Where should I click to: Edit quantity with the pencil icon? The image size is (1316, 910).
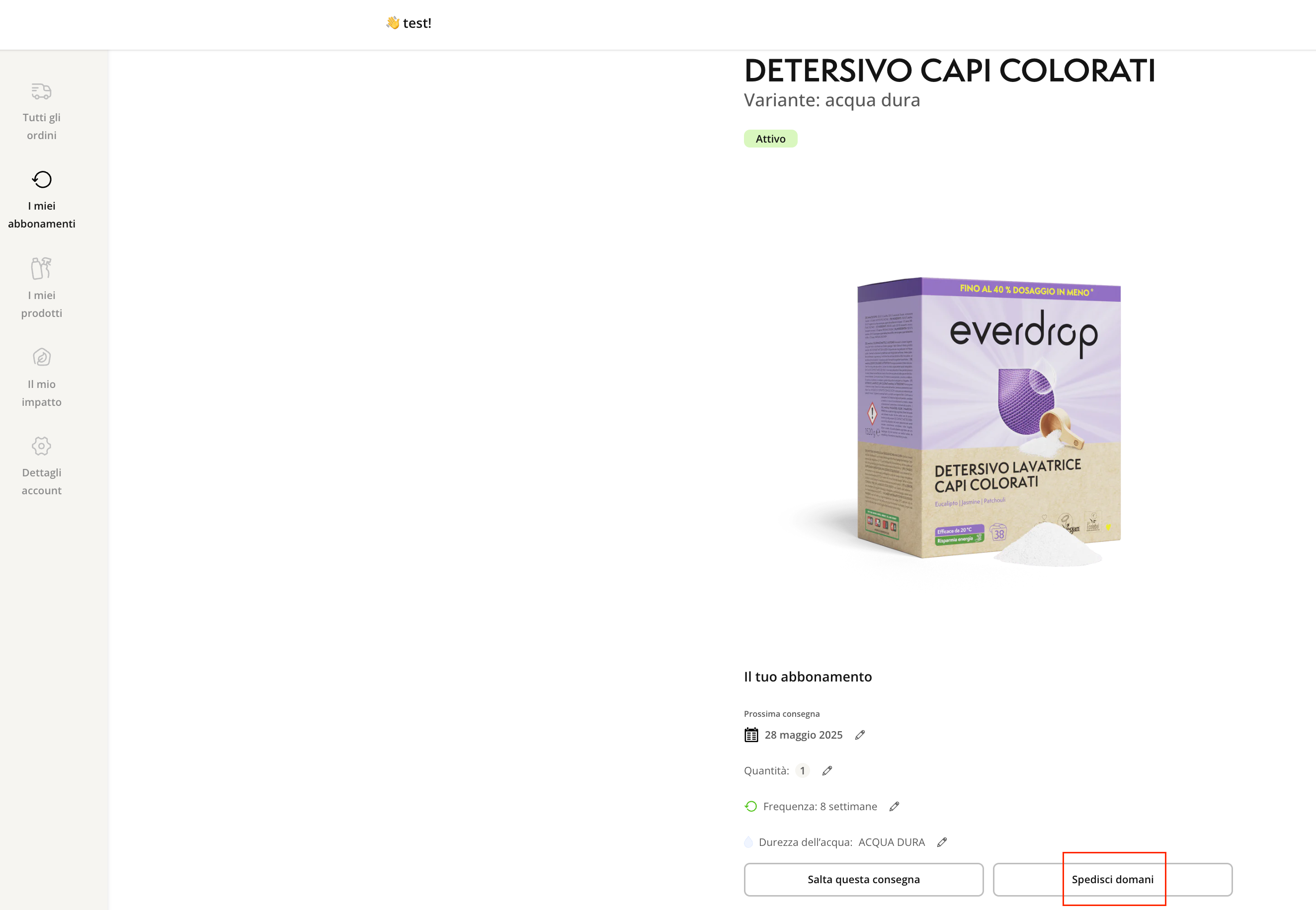coord(827,771)
